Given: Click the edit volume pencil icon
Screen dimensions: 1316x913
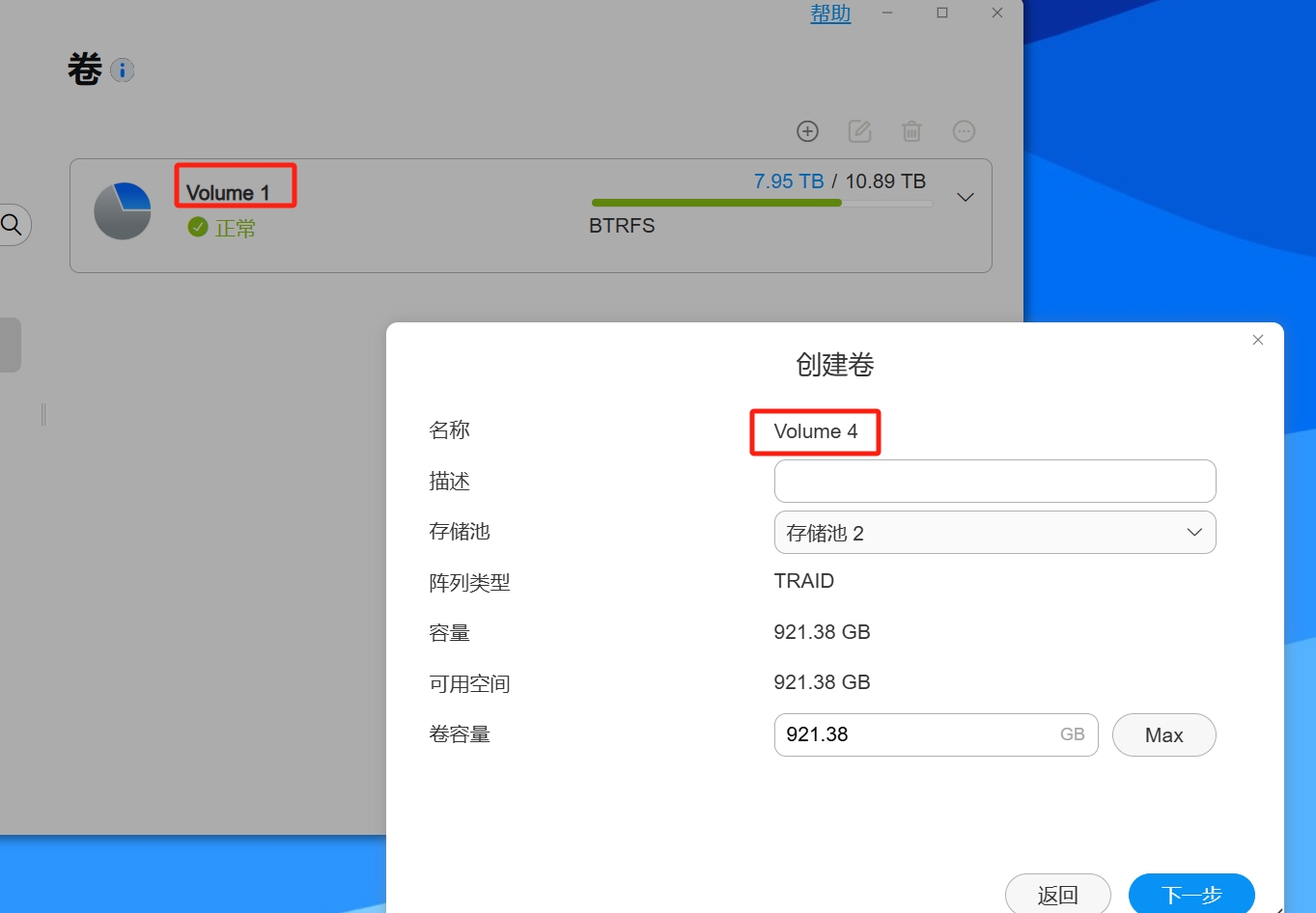Looking at the screenshot, I should (859, 131).
